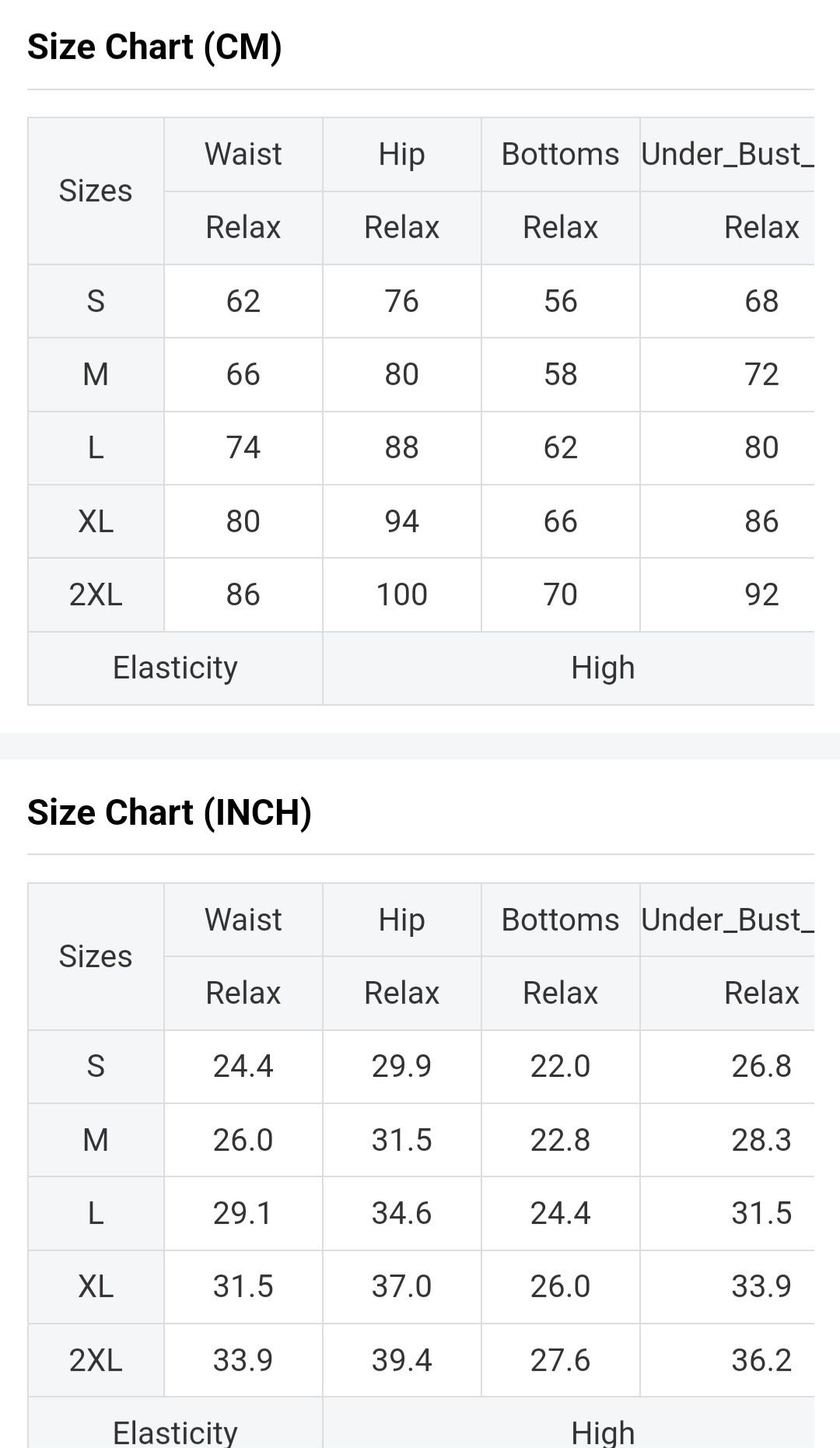Click the "Size Chart (INCH)" heading
This screenshot has height=1448, width=840.
(170, 812)
